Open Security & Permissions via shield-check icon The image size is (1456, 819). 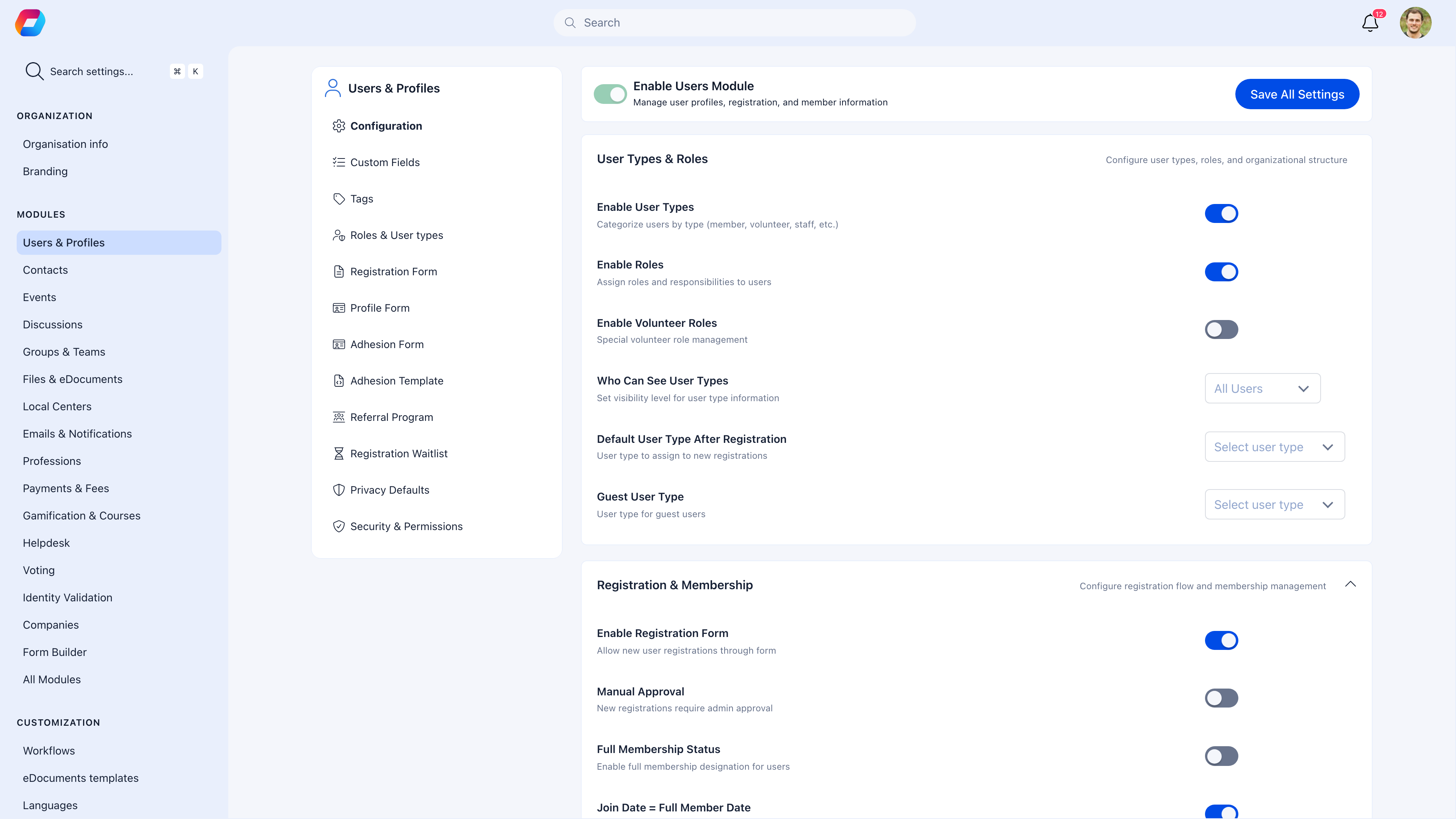pos(339,526)
